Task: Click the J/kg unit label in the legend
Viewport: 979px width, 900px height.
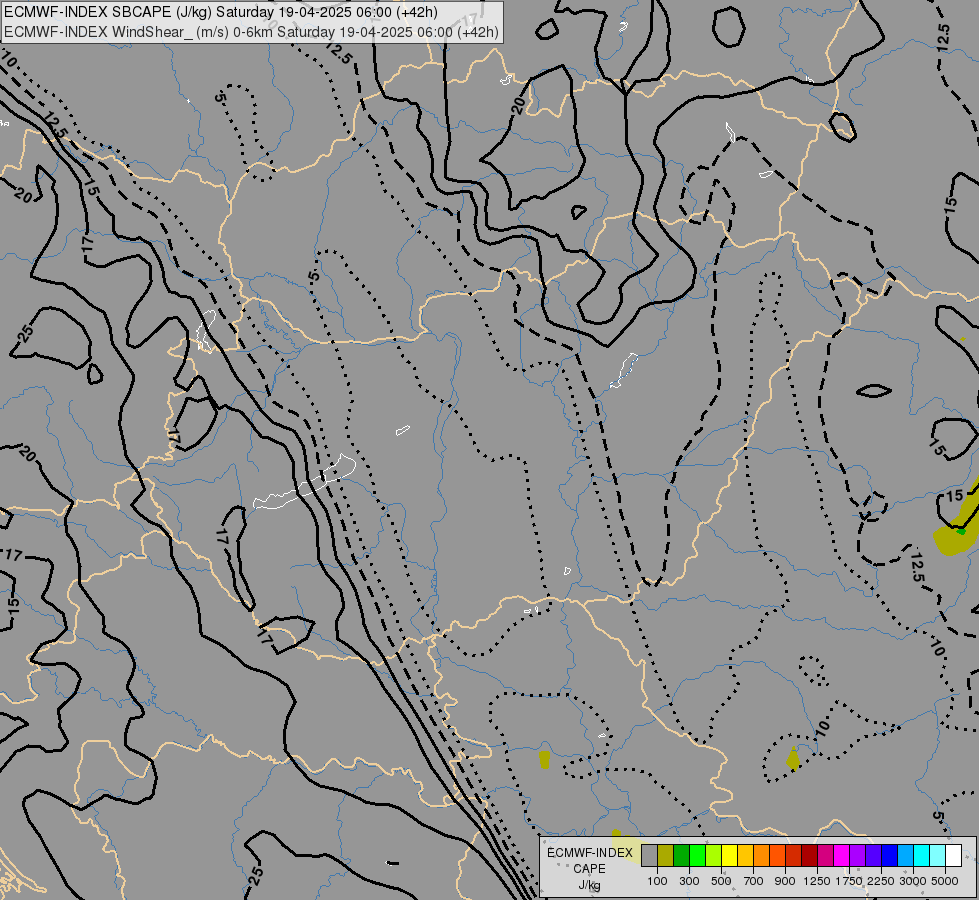Action: 589,885
